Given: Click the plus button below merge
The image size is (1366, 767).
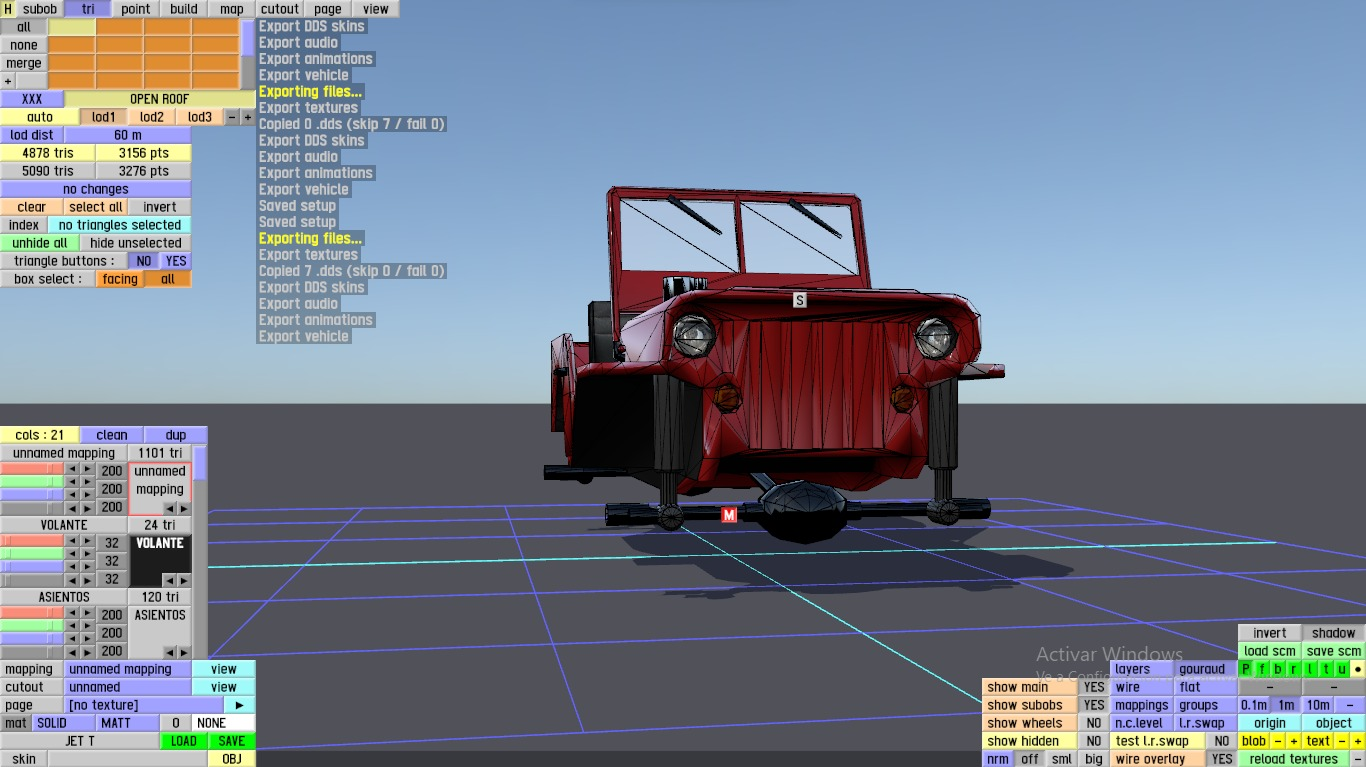Looking at the screenshot, I should point(8,81).
